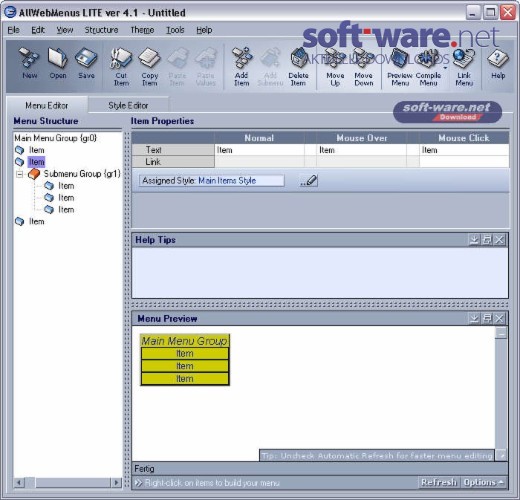520x500 pixels.
Task: Click the Cut Item toolbar icon
Action: tap(121, 67)
